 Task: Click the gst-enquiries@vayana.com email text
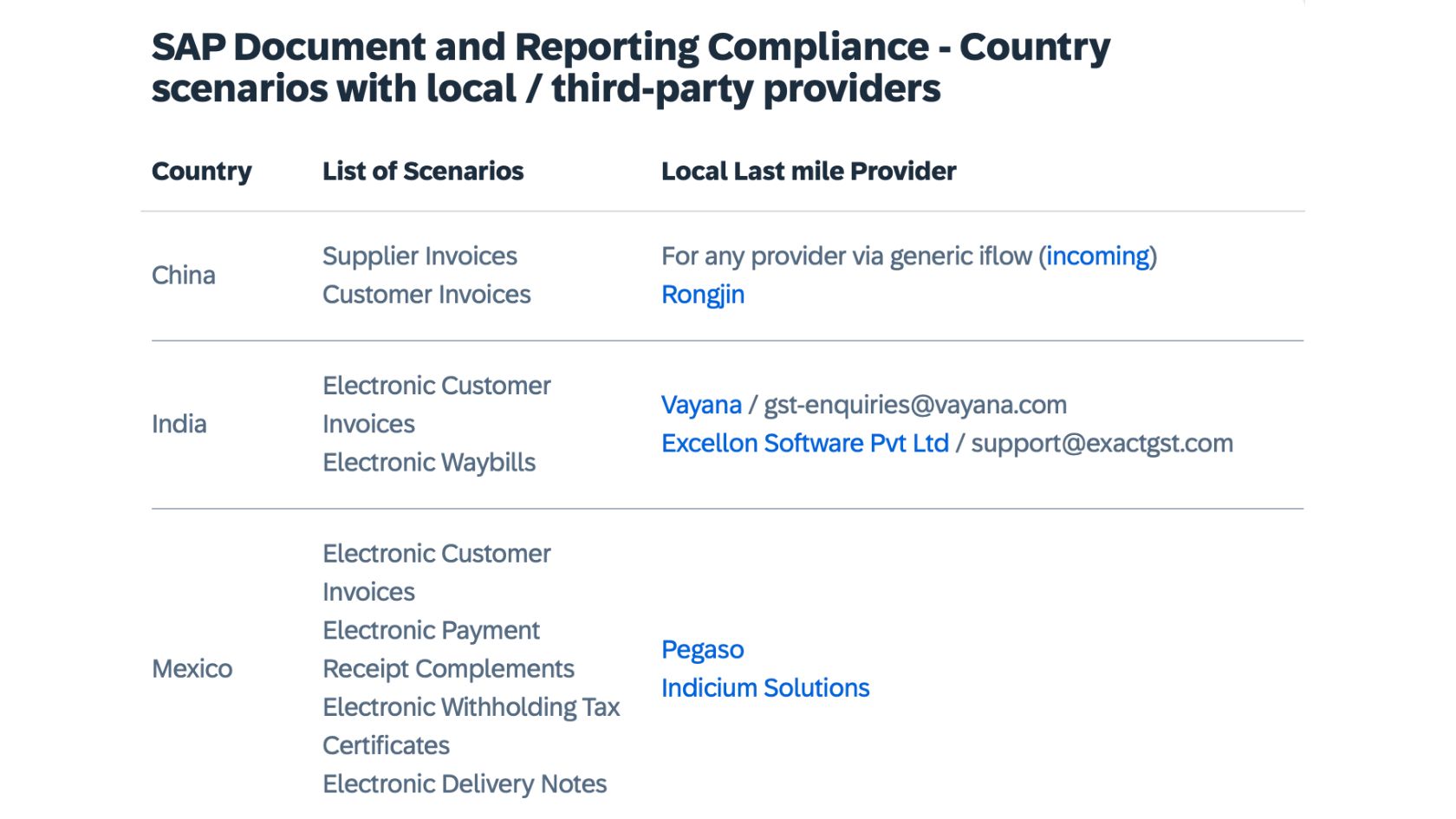click(915, 405)
